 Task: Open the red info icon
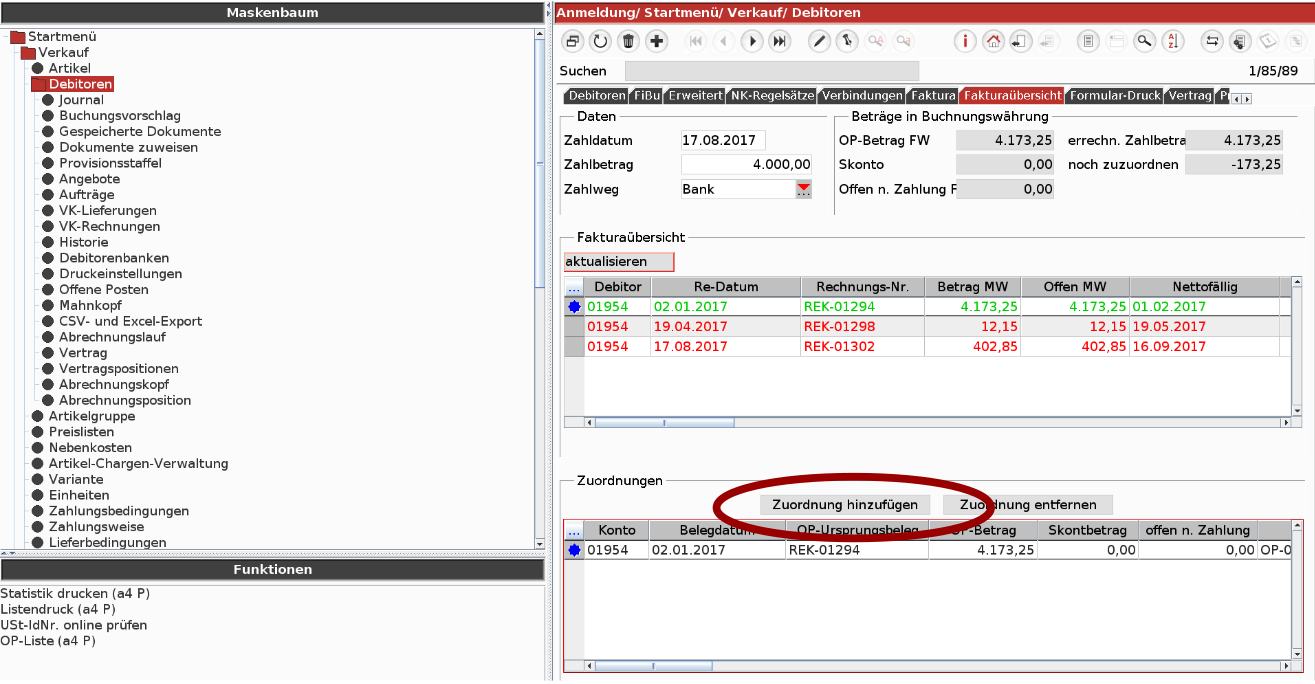(x=965, y=41)
